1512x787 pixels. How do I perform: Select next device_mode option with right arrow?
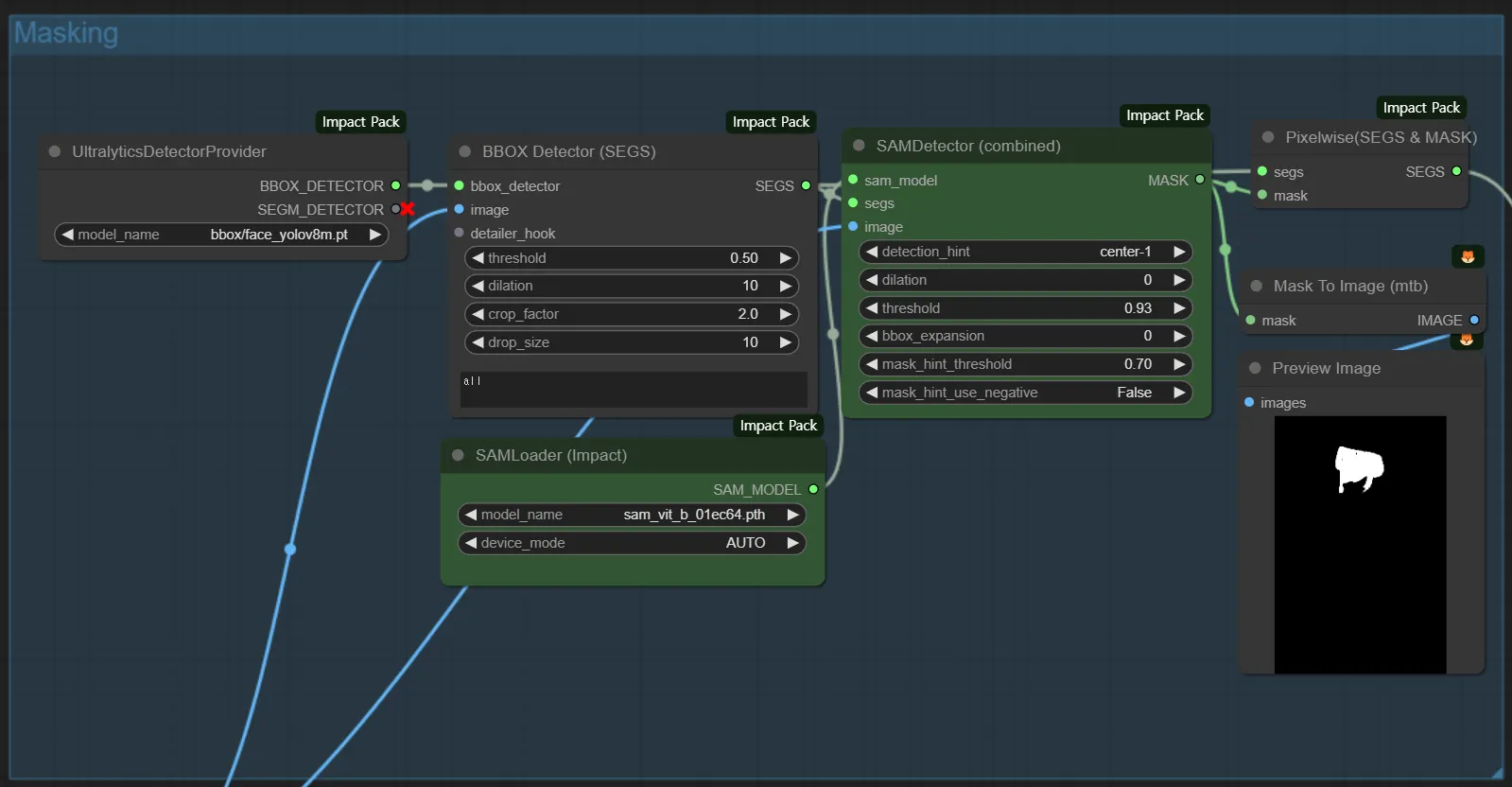[793, 543]
